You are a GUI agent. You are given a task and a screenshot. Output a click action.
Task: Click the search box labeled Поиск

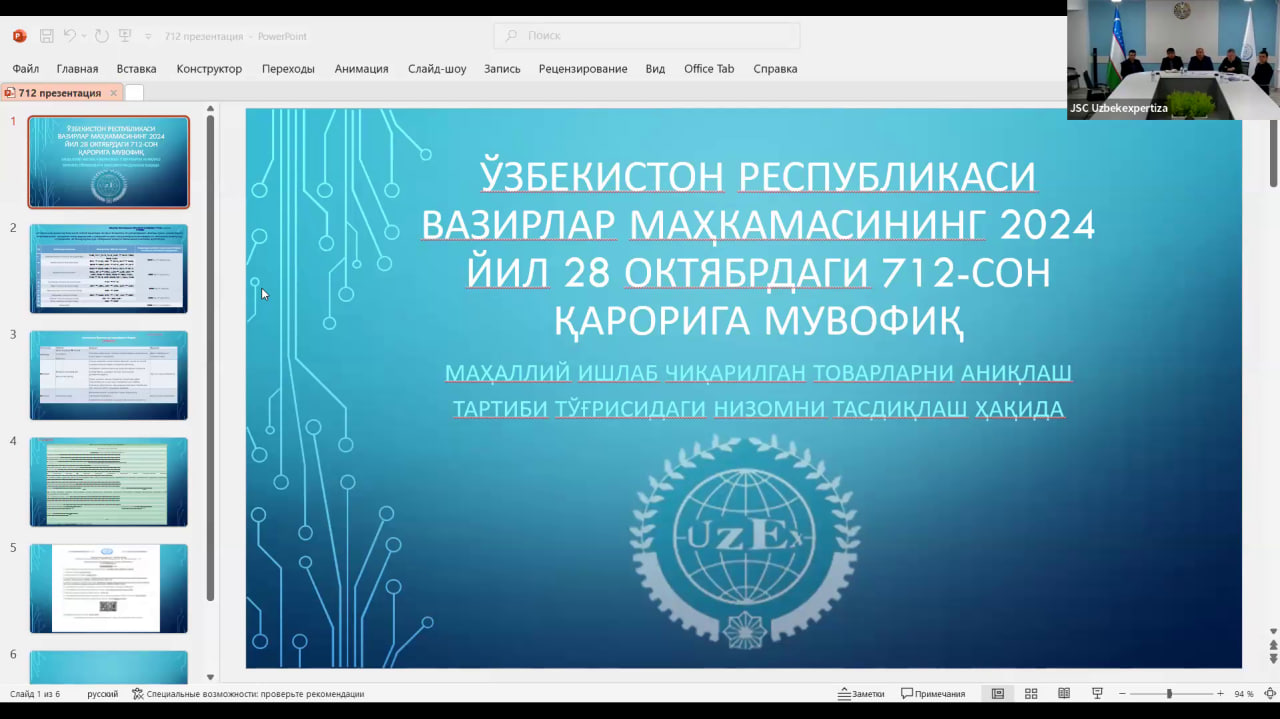pyautogui.click(x=646, y=36)
